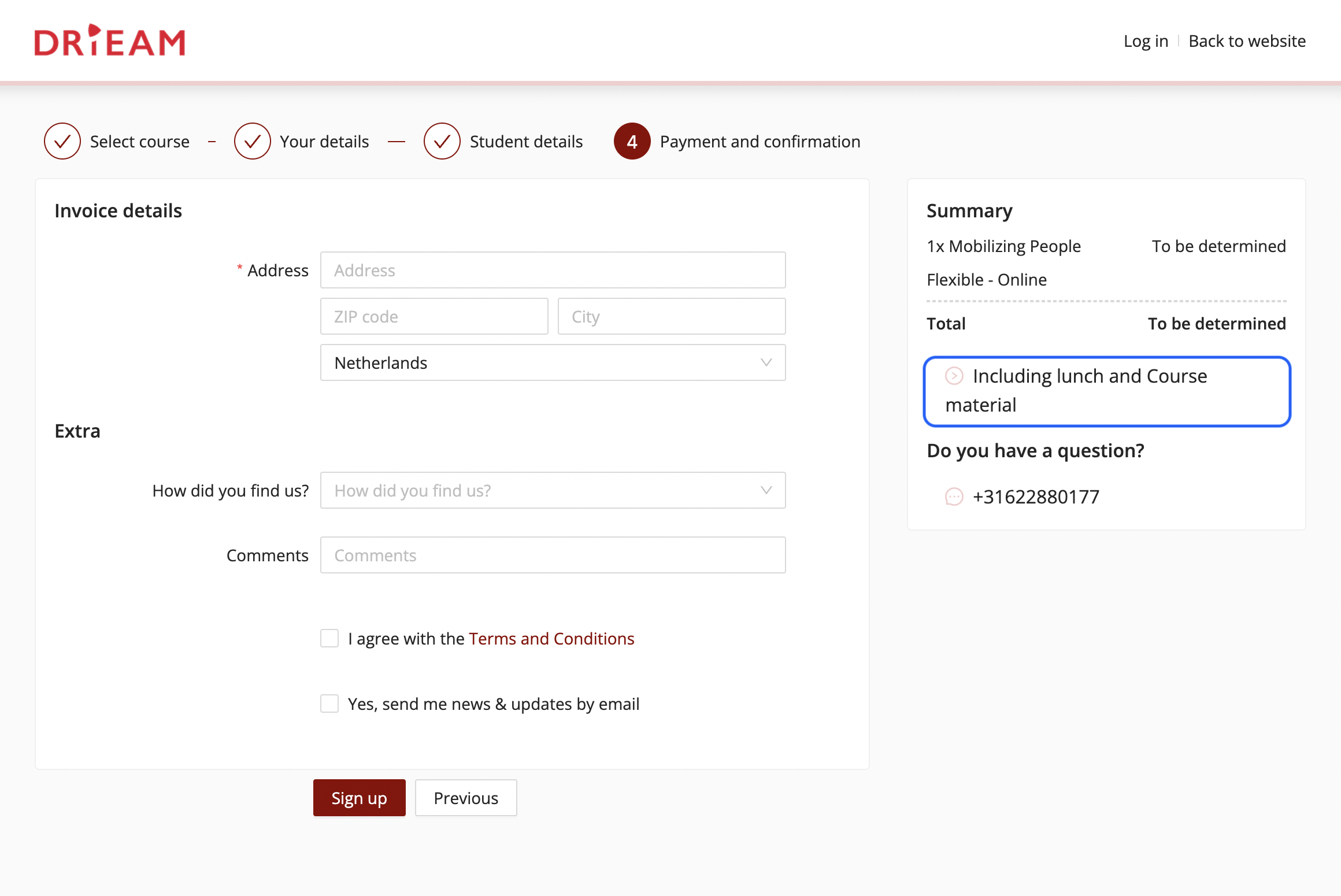Click the Flexible - Online text
The image size is (1341, 896).
pyautogui.click(x=987, y=280)
